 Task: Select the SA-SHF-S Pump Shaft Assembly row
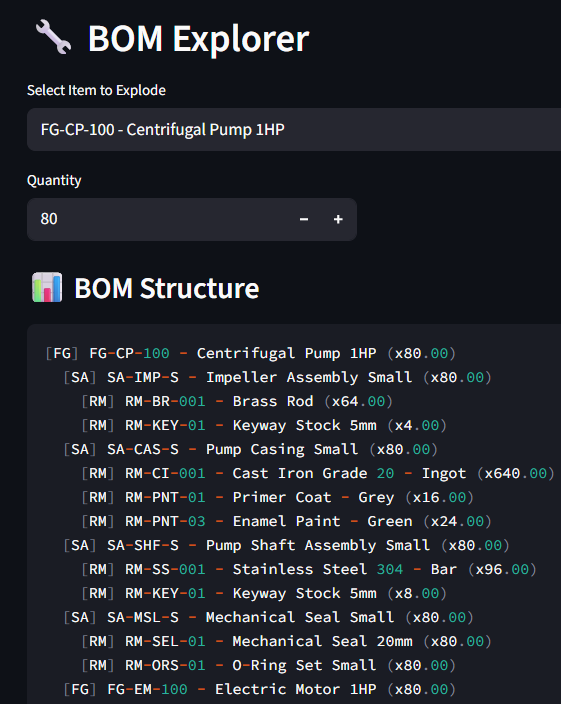pos(286,546)
